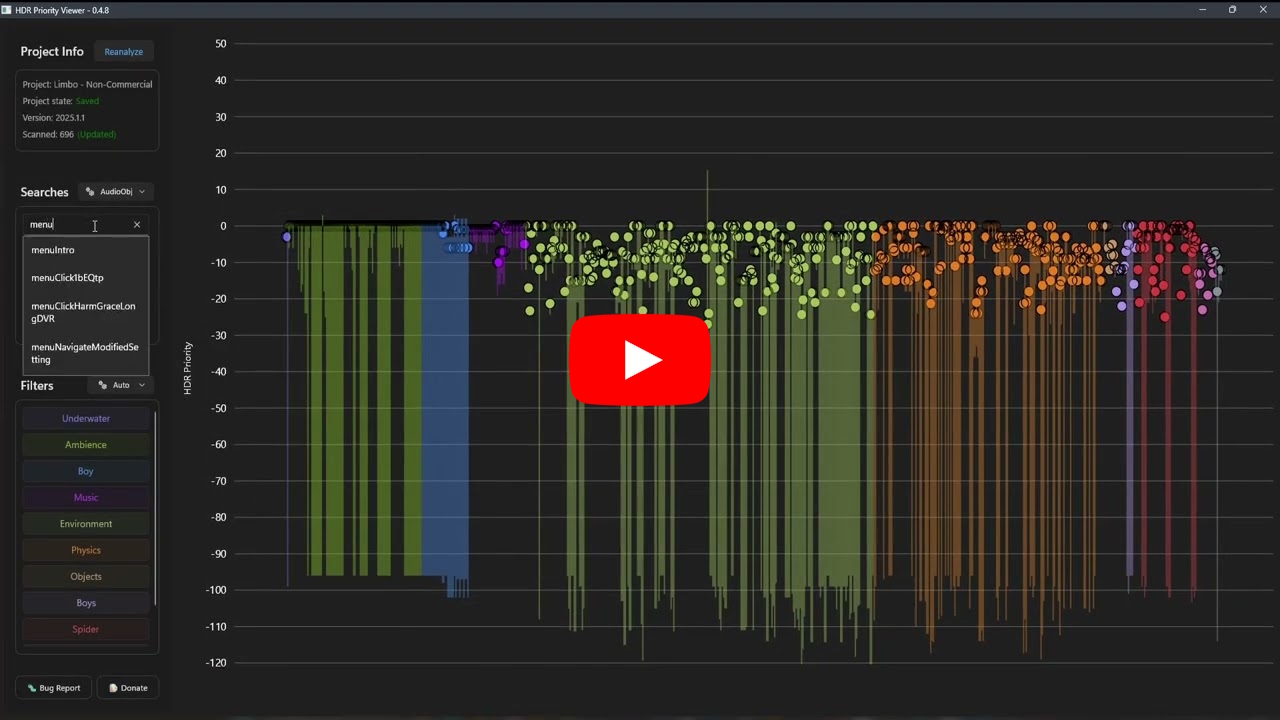Minimize the HDR Priority Viewer window
Screen dimensions: 1280x720
point(1202,10)
